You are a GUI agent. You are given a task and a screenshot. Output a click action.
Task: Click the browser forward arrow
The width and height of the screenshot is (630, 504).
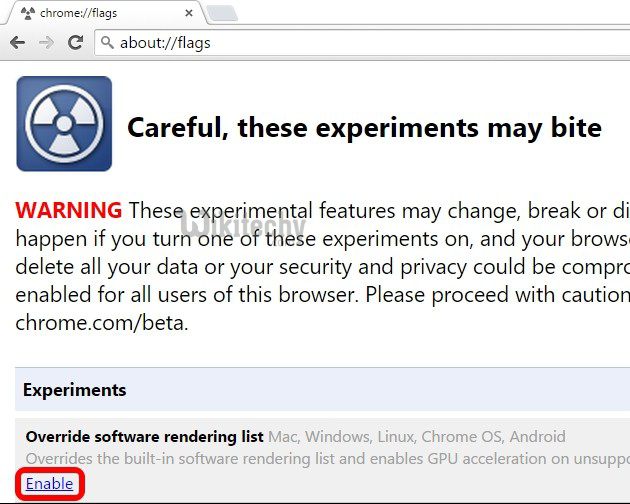(46, 43)
